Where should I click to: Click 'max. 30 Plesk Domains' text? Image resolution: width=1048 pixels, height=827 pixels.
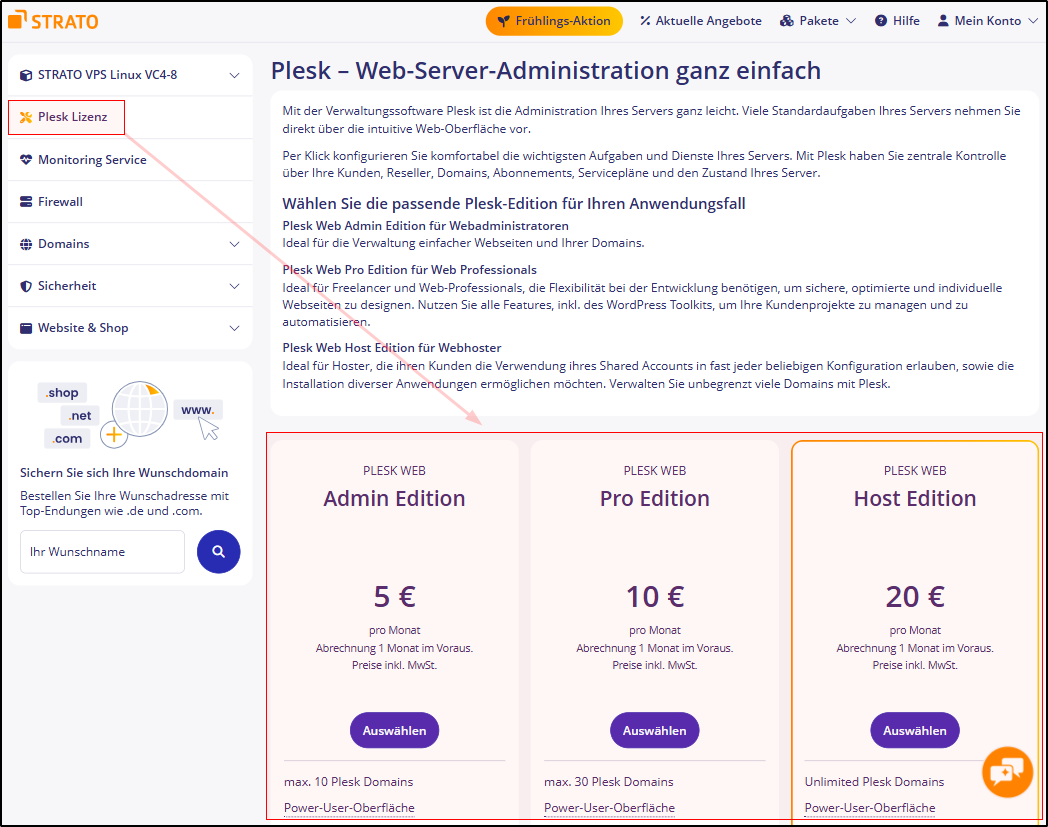tap(609, 782)
